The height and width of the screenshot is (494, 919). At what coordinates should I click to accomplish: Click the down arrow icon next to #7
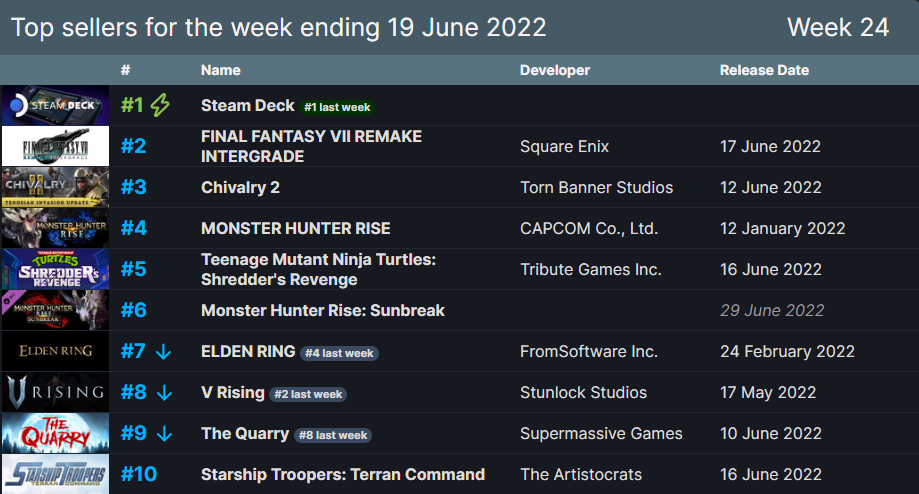coord(164,352)
